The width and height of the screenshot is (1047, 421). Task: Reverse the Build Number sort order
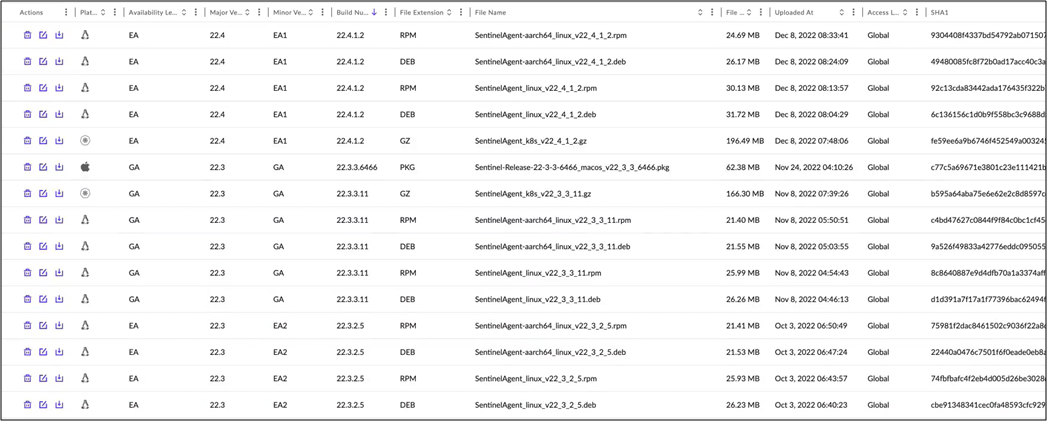pyautogui.click(x=374, y=13)
